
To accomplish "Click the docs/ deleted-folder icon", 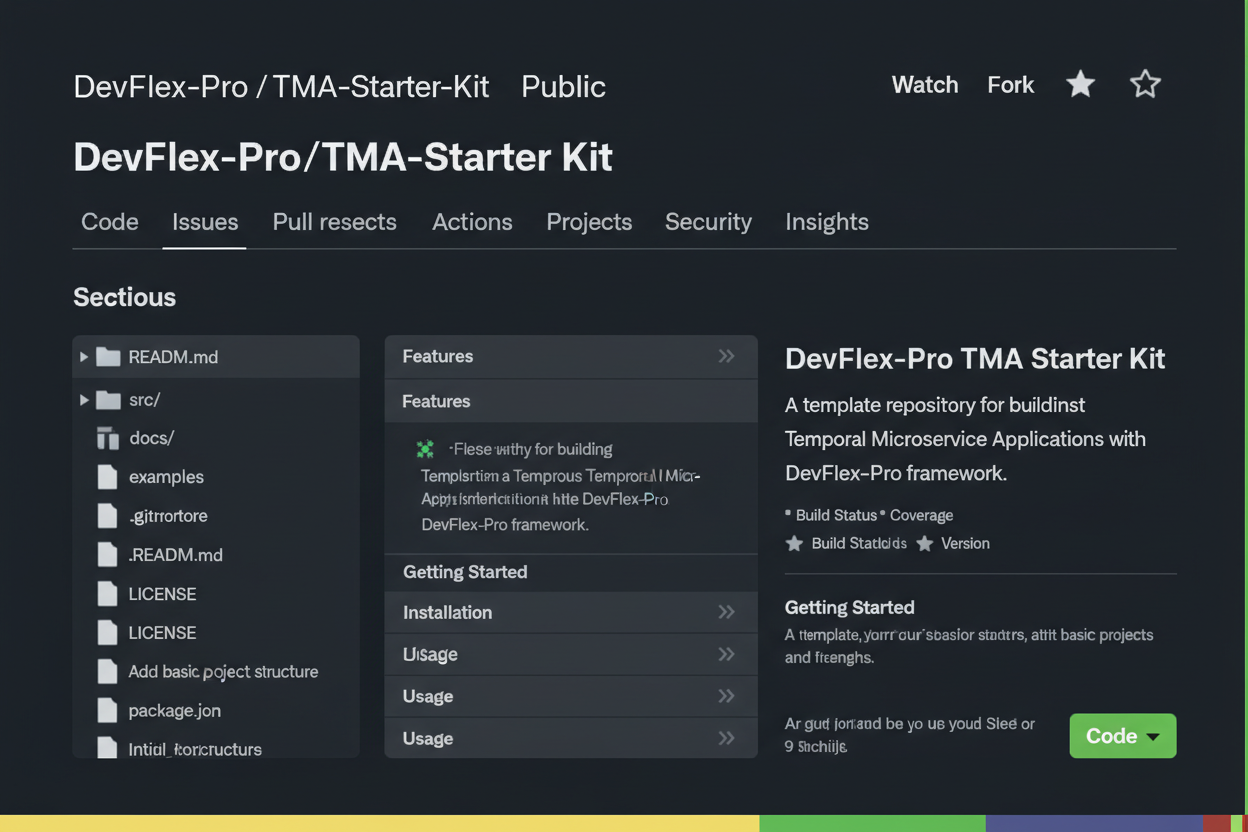I will tap(108, 438).
